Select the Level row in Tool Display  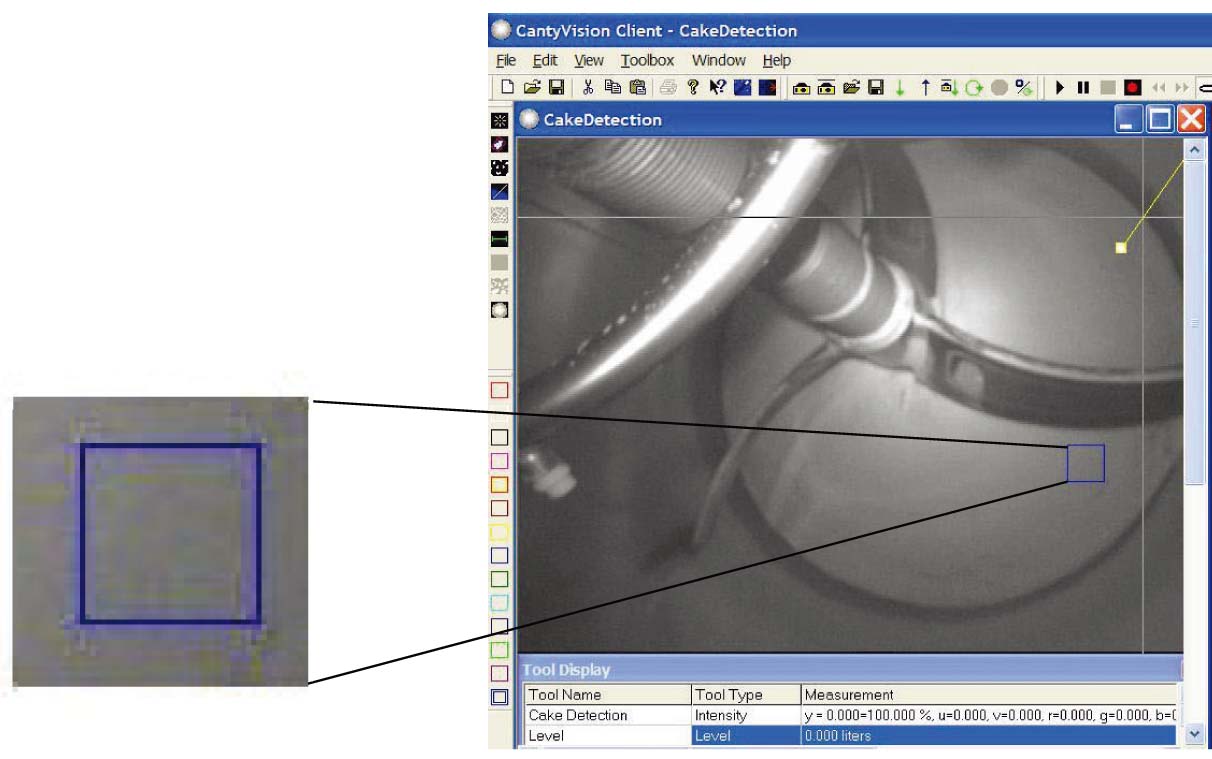coord(546,736)
